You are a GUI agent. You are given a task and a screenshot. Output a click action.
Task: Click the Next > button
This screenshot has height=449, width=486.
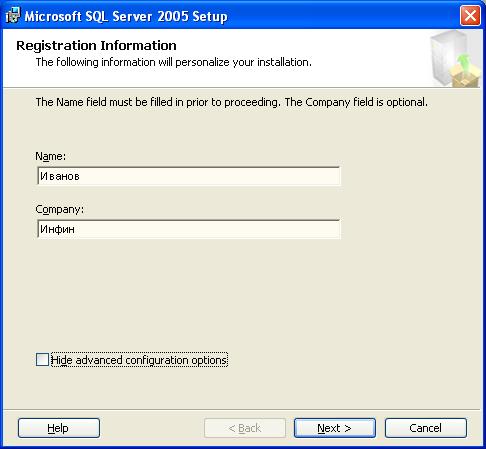[x=335, y=428]
